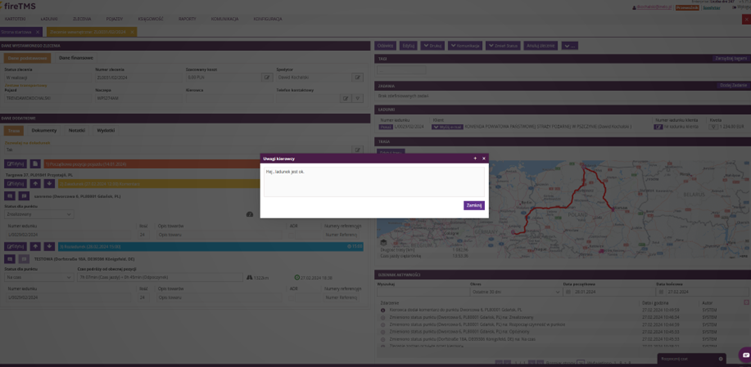Open the ZLECENIA menu in top navigation
Image resolution: width=751 pixels, height=367 pixels.
[x=82, y=19]
